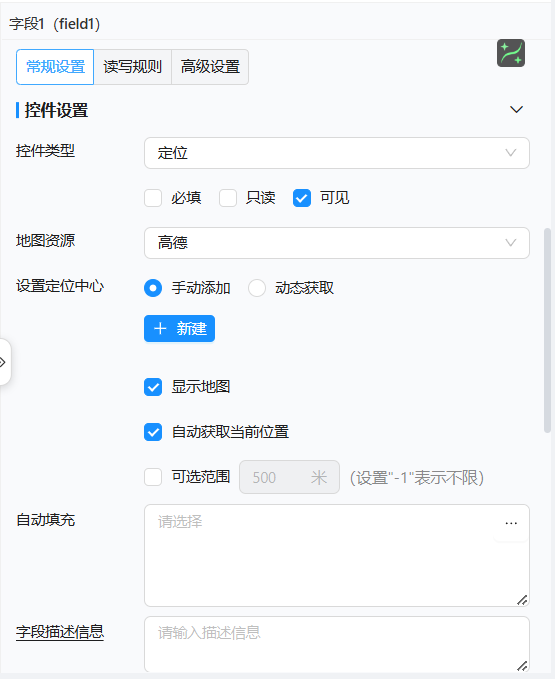This screenshot has width=555, height=679.
Task: Click the resize grip of 字段描述信息 textarea
Action: (522, 666)
